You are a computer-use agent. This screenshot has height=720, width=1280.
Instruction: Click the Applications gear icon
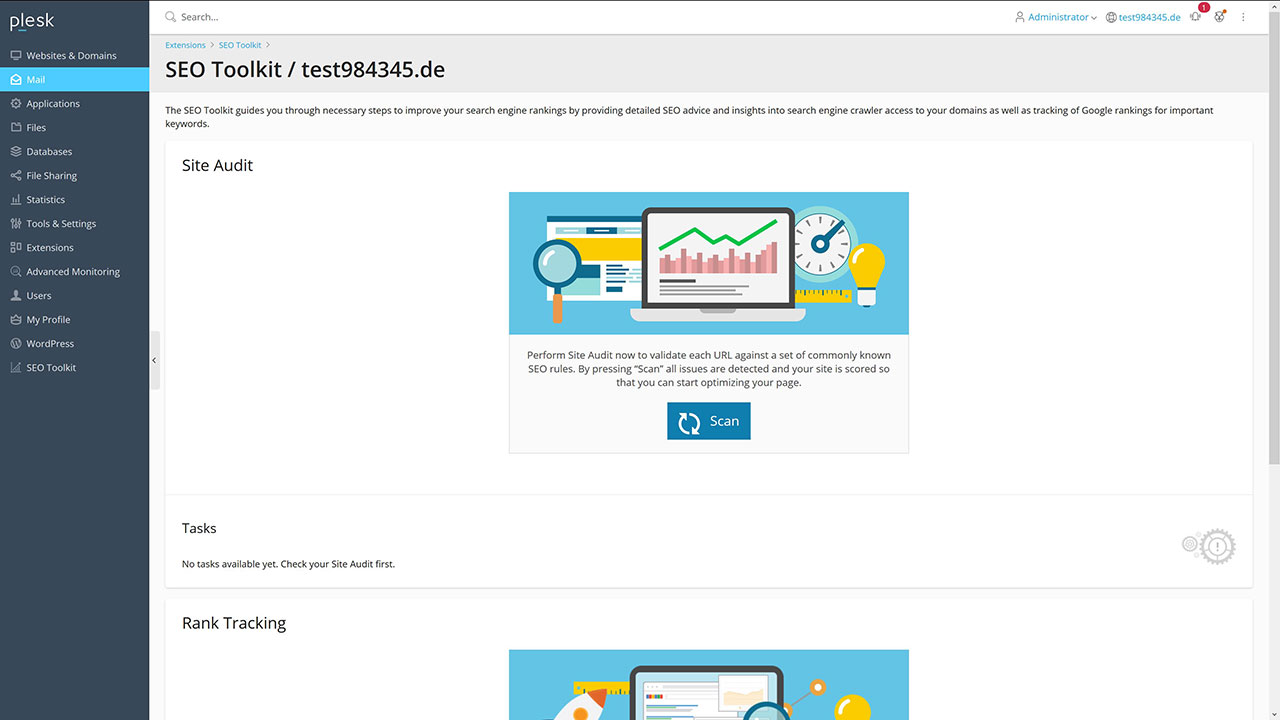pyautogui.click(x=16, y=104)
